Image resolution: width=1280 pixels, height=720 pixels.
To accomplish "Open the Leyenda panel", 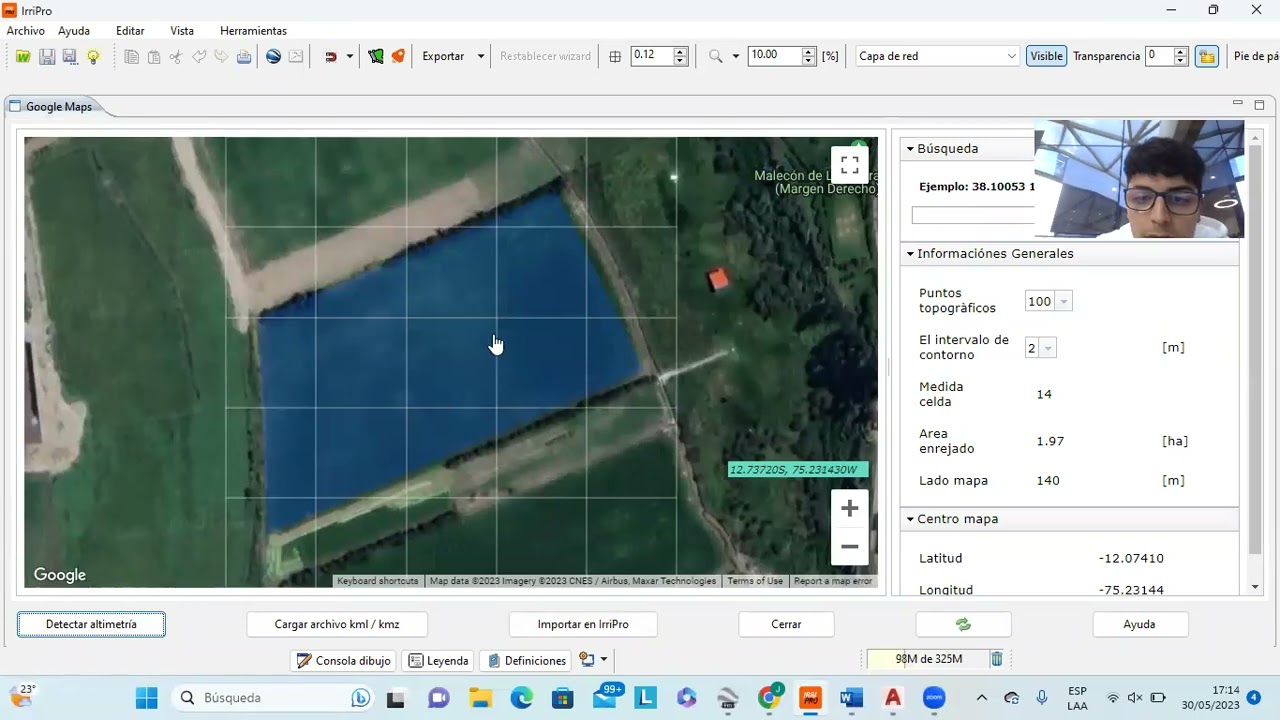I will [438, 660].
